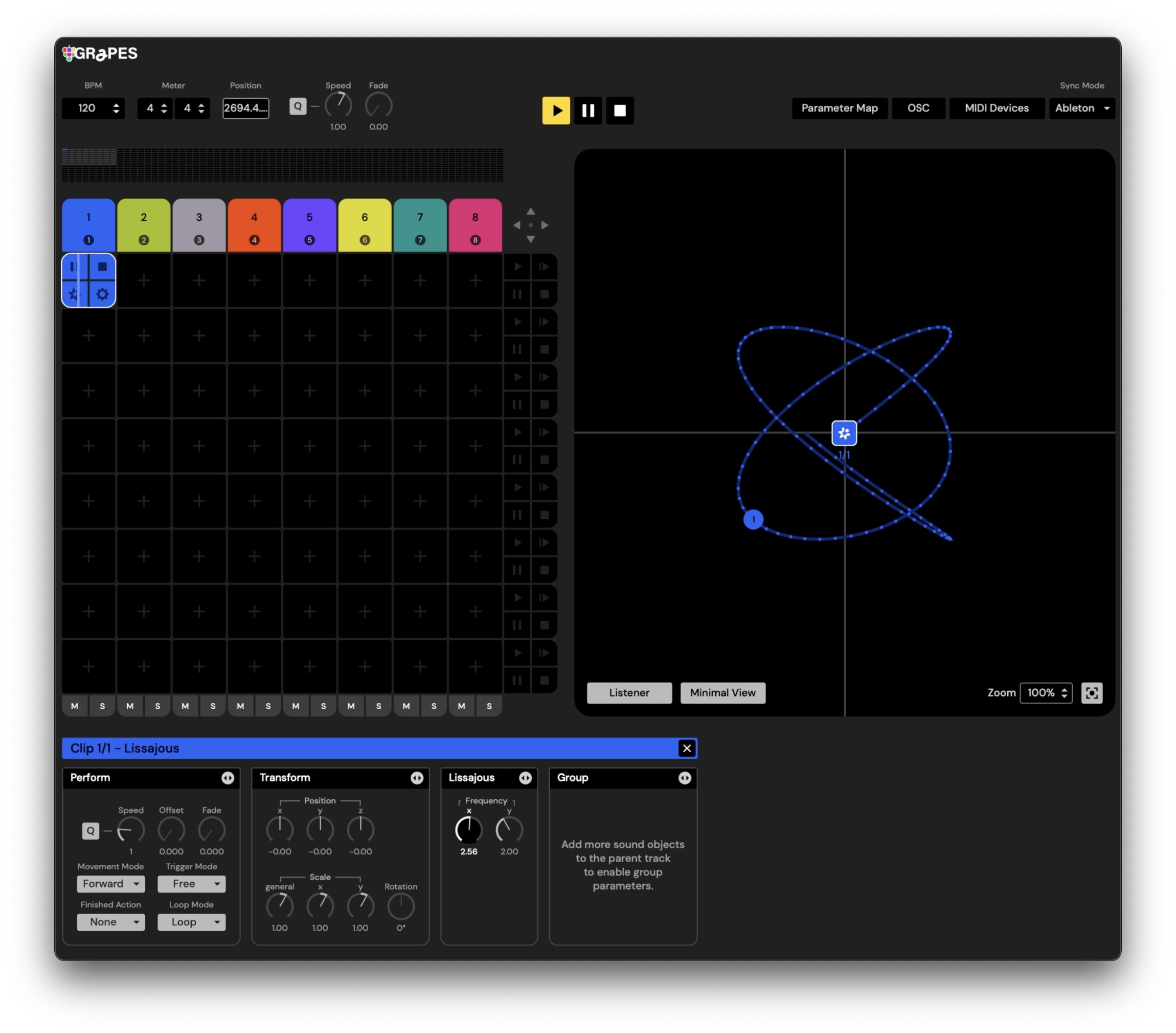Toggle the Q quantize button near Speed
1176x1033 pixels.
coord(297,107)
